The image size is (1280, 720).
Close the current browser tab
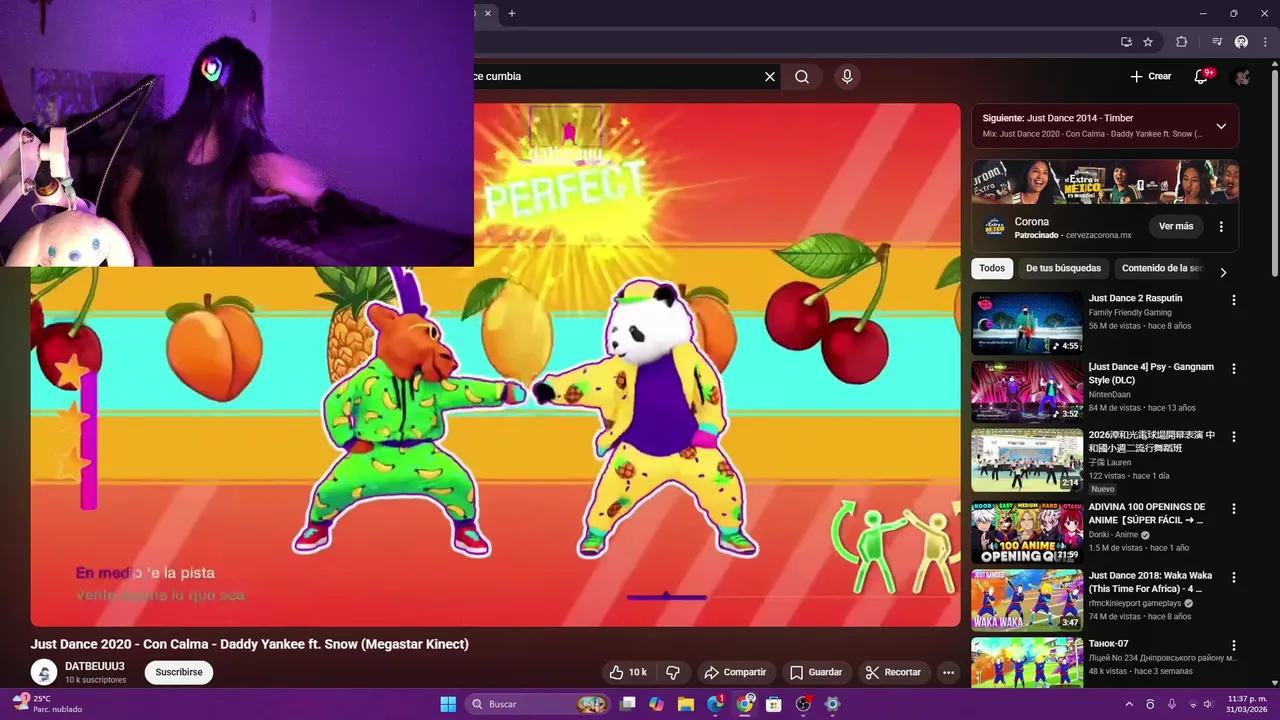[488, 13]
